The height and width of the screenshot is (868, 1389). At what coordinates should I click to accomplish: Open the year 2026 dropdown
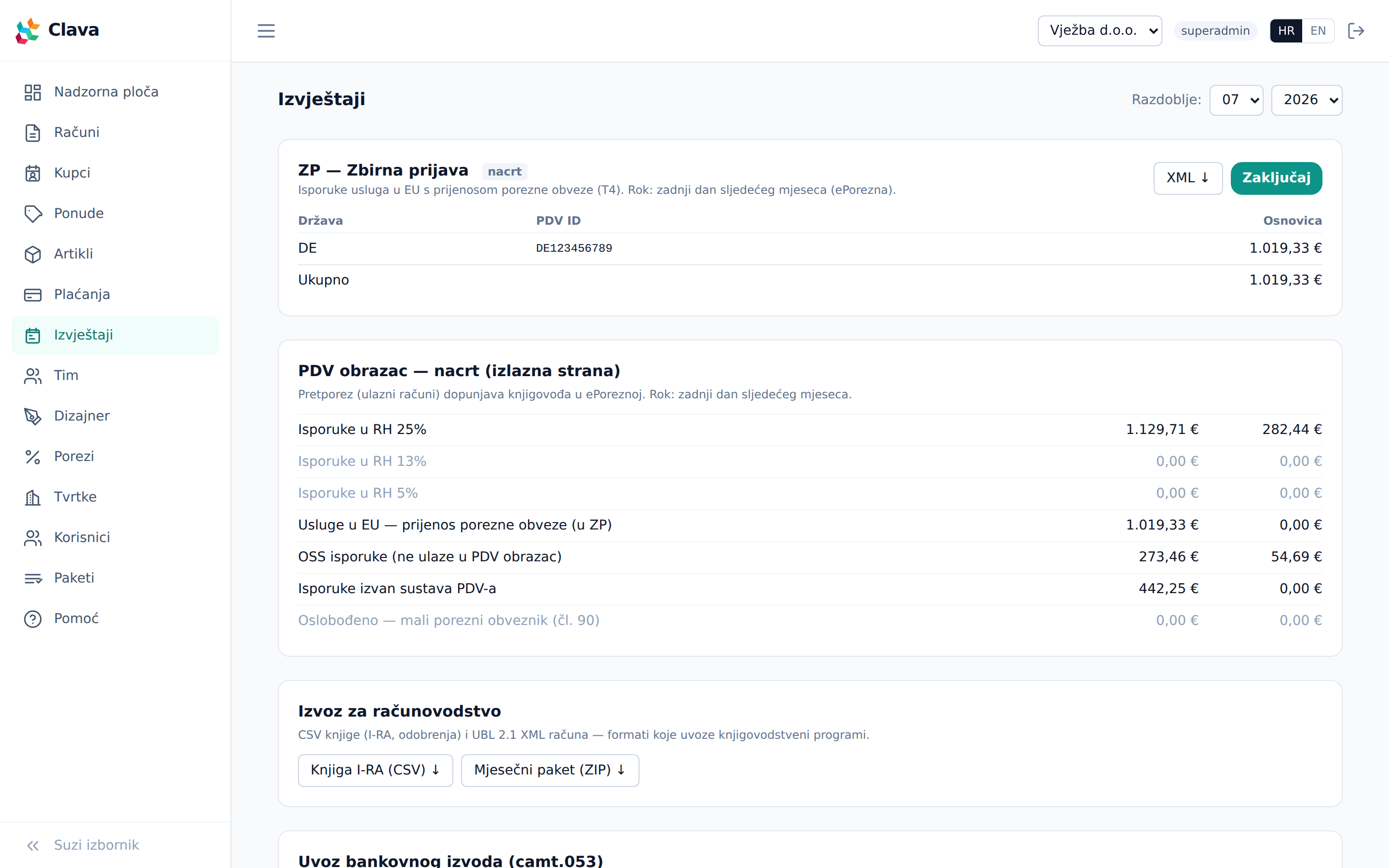pos(1307,100)
